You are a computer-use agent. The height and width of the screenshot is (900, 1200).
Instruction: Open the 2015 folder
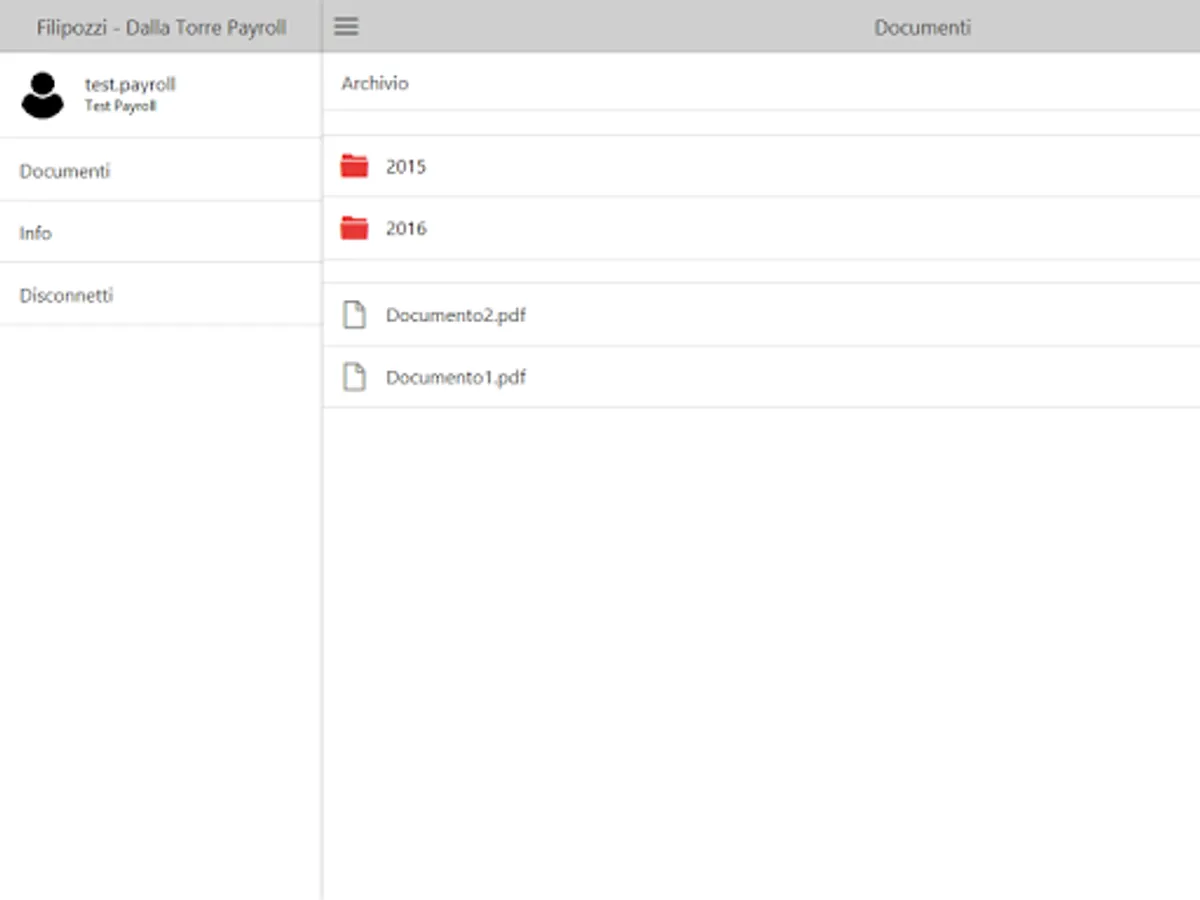(761, 166)
